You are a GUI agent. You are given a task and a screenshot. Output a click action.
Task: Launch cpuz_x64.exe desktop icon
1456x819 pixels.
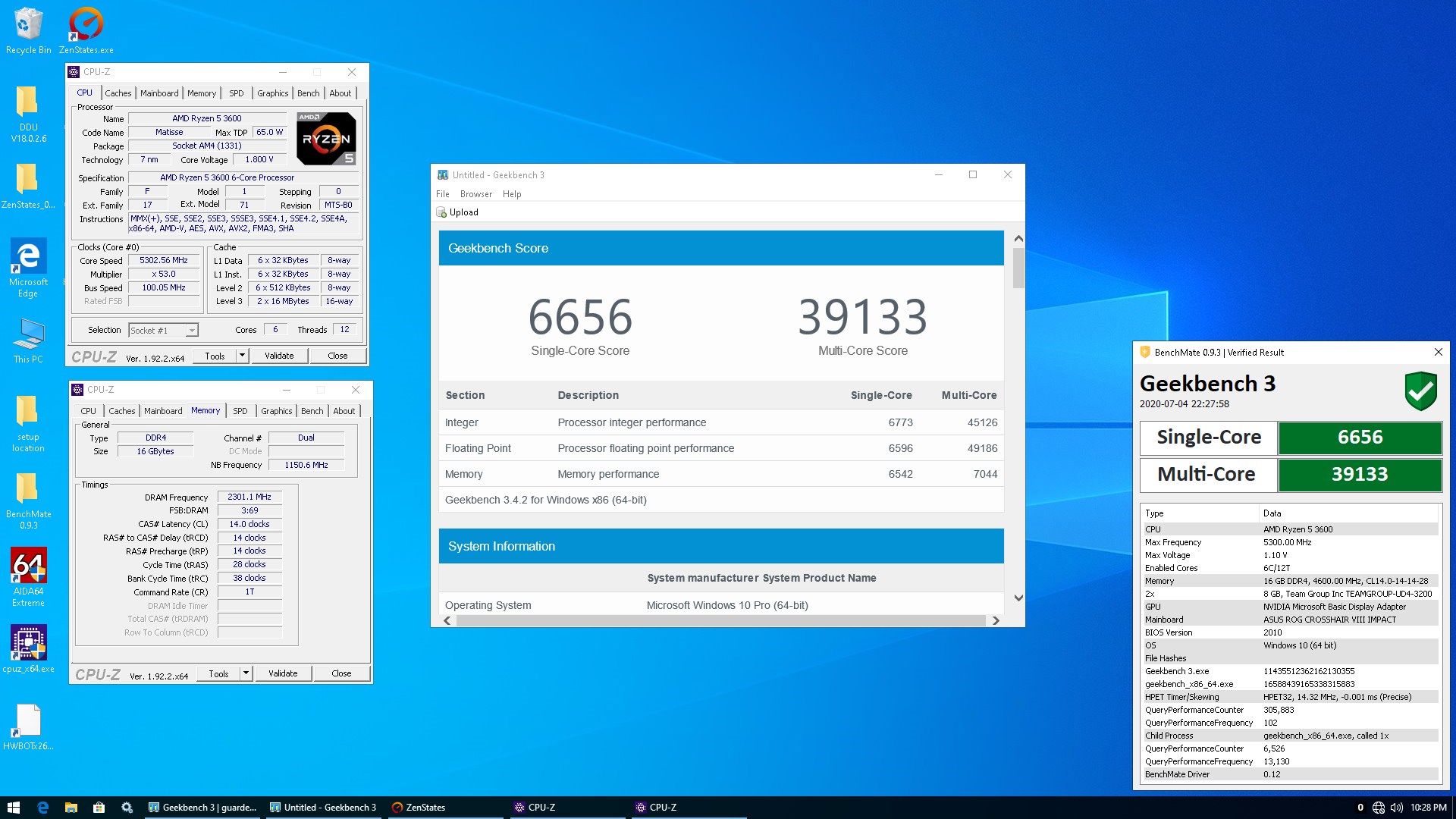tap(28, 648)
